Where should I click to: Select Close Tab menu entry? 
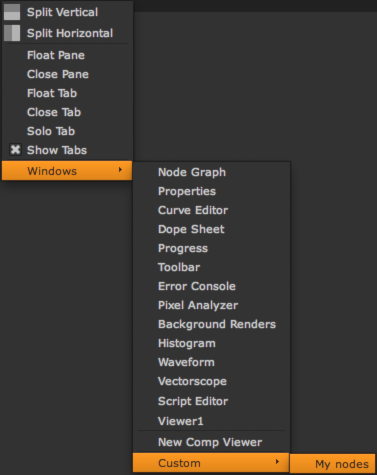54,112
